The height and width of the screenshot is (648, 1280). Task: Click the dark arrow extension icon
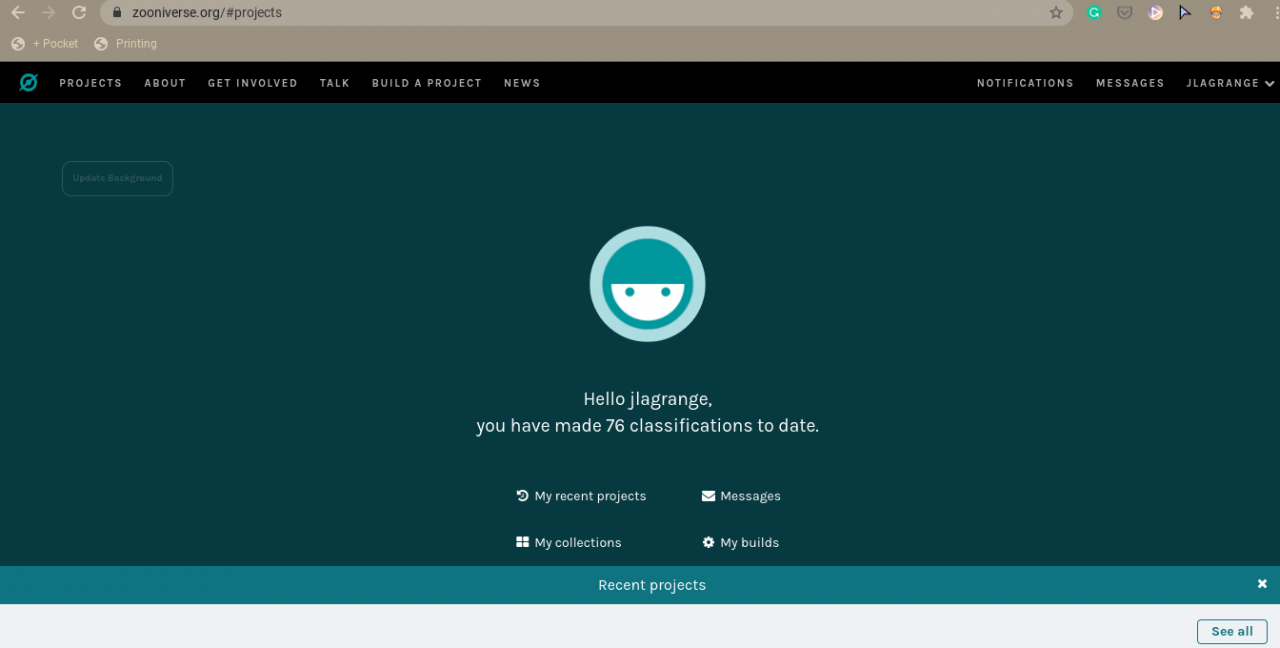tap(1185, 13)
